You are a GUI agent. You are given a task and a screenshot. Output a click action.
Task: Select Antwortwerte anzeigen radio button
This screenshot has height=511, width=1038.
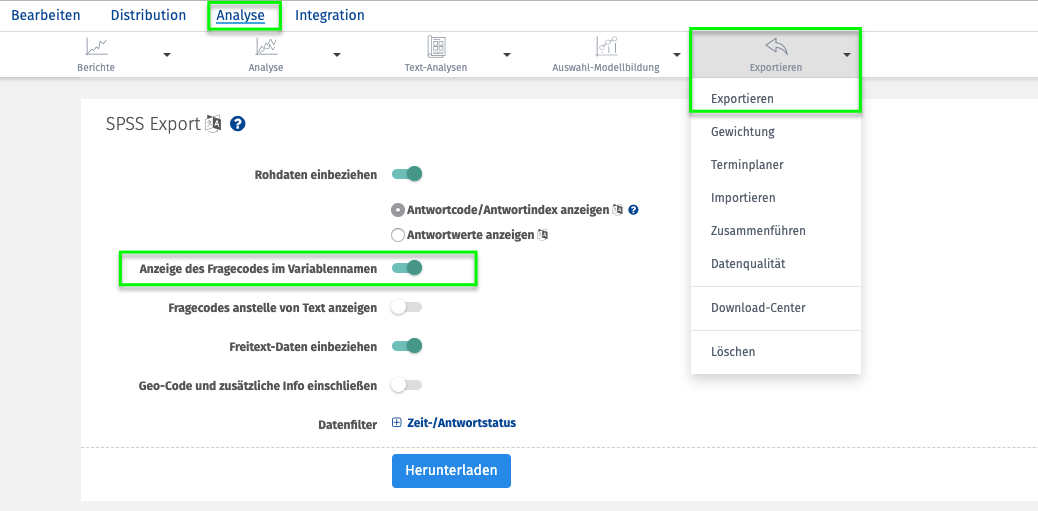pos(398,235)
